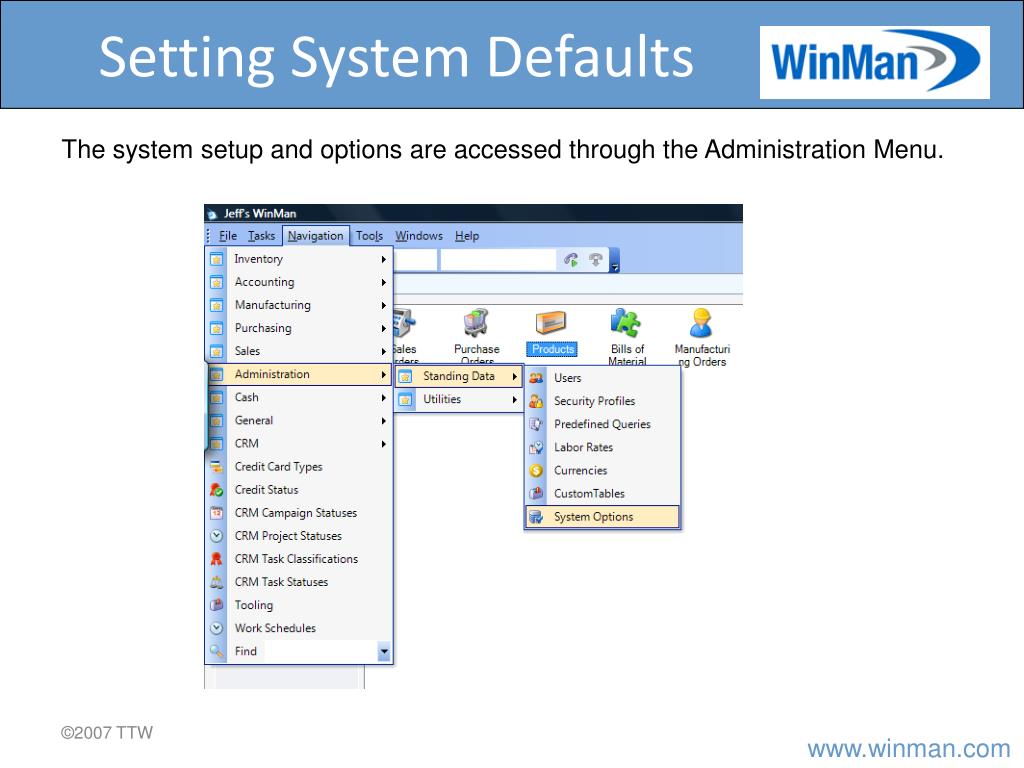Click the Predefined Queries icon
This screenshot has width=1024, height=768.
(x=536, y=424)
